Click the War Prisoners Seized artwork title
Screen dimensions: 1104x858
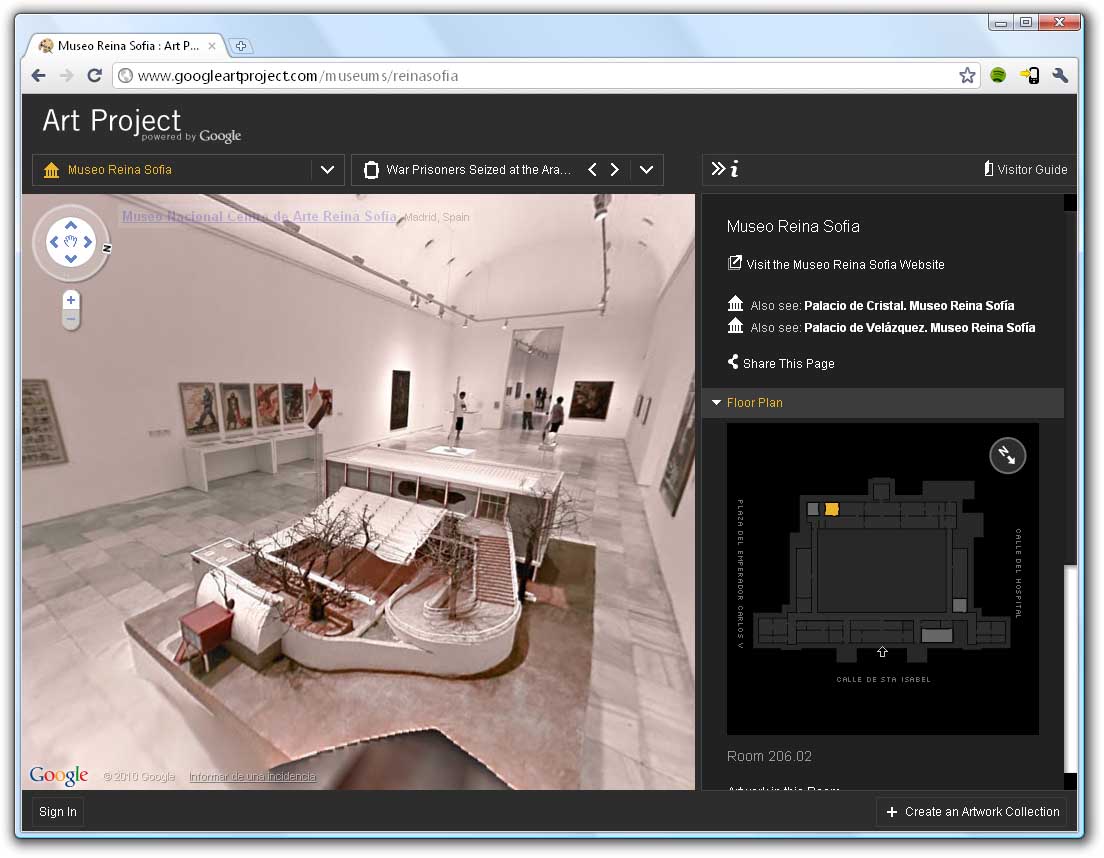pos(478,170)
